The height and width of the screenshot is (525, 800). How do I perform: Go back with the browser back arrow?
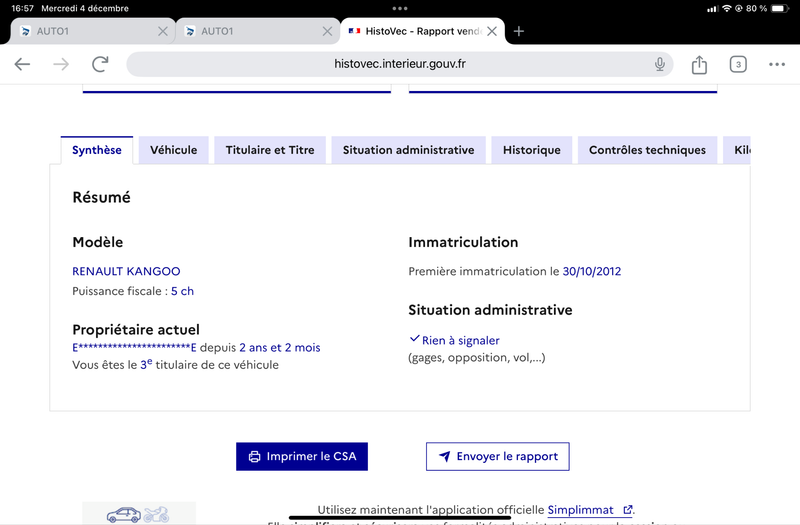click(x=22, y=64)
